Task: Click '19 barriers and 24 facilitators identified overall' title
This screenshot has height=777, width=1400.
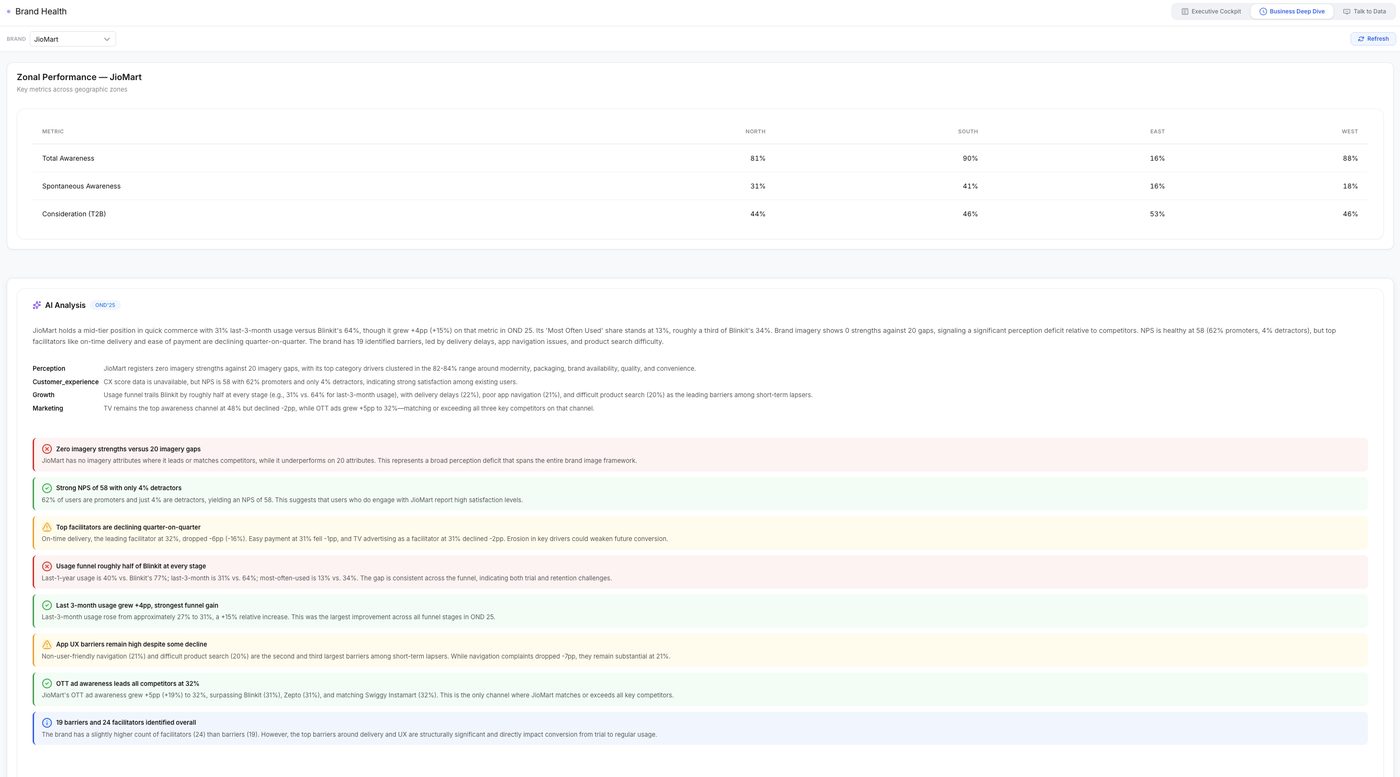Action: tap(126, 722)
